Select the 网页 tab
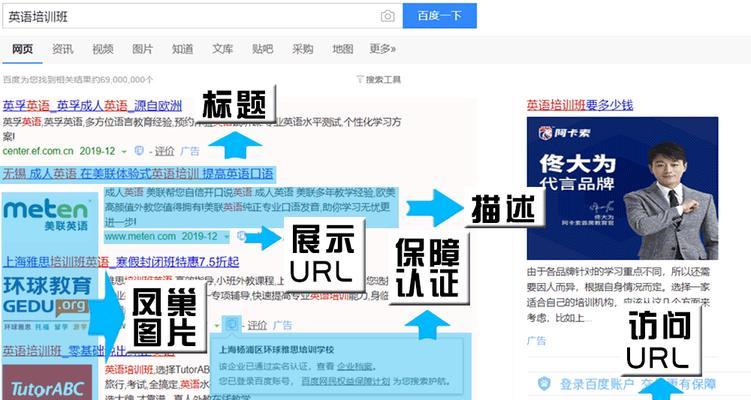 (x=23, y=49)
